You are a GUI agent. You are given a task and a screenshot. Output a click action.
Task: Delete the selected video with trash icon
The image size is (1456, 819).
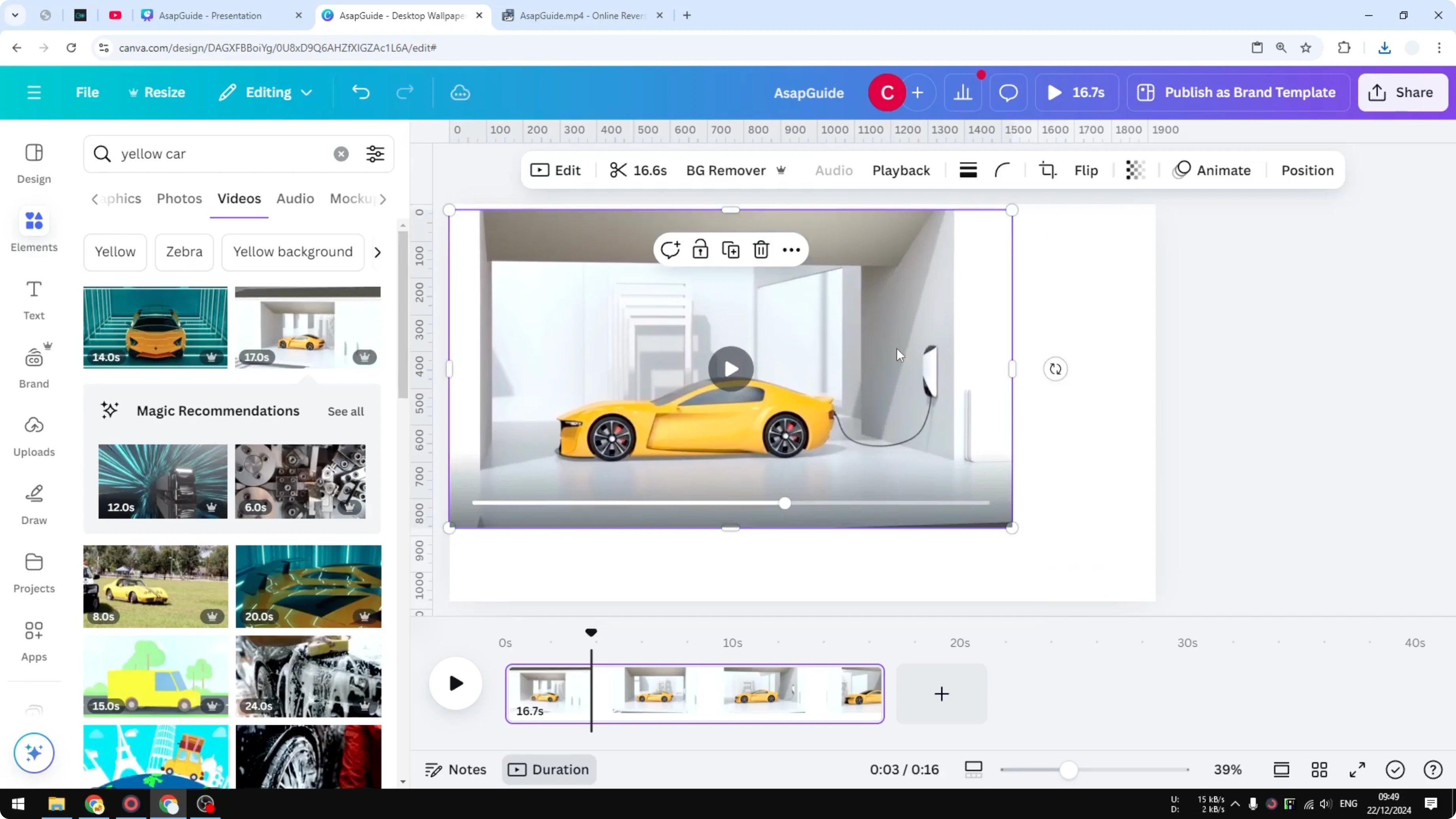pos(761,249)
